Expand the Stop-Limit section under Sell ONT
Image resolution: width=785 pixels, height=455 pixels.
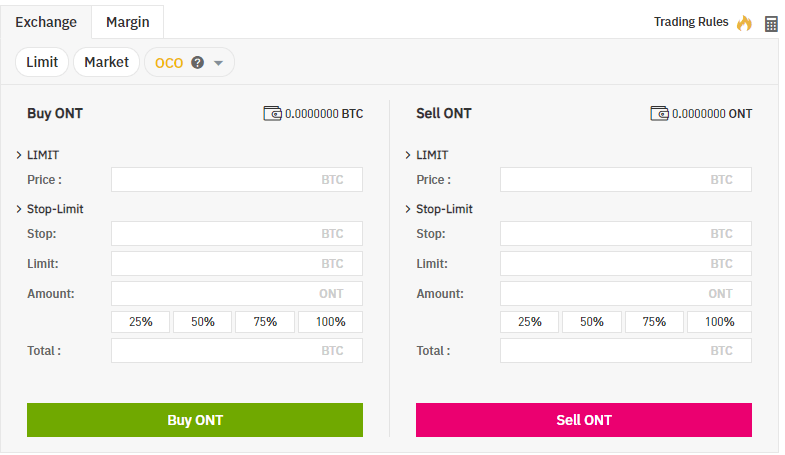[x=408, y=209]
